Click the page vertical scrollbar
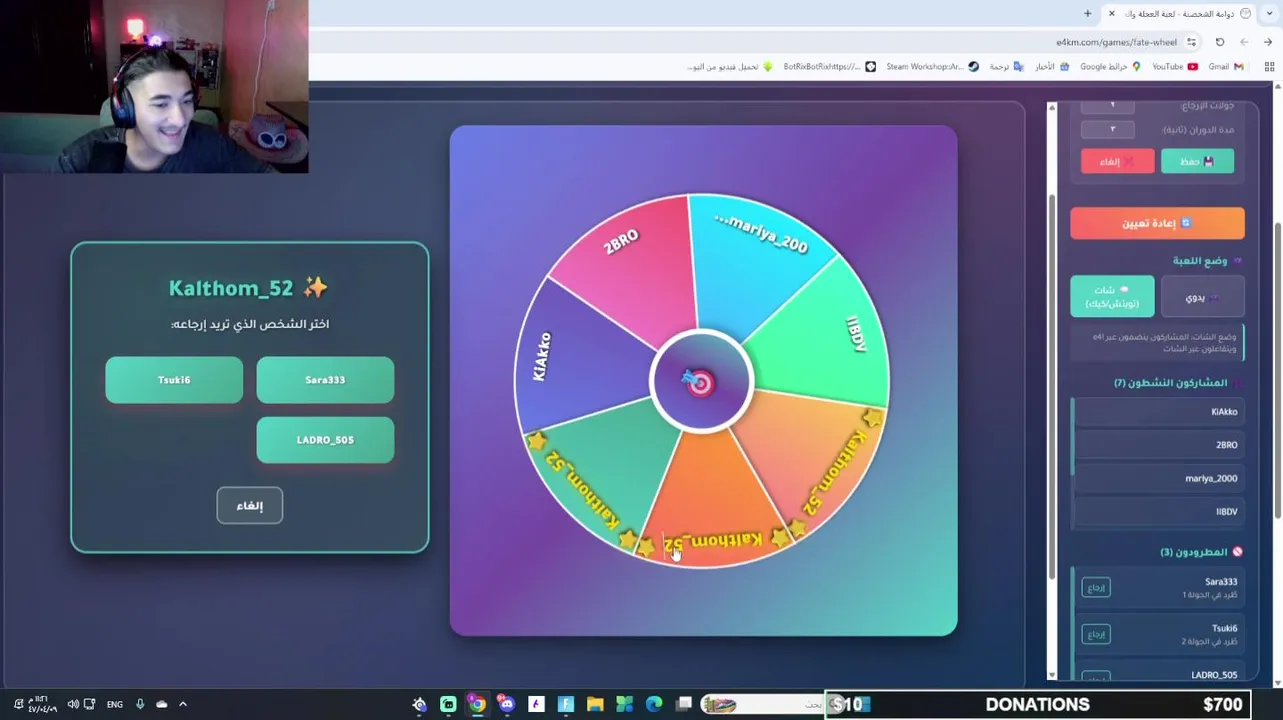The image size is (1283, 720). point(1279,370)
